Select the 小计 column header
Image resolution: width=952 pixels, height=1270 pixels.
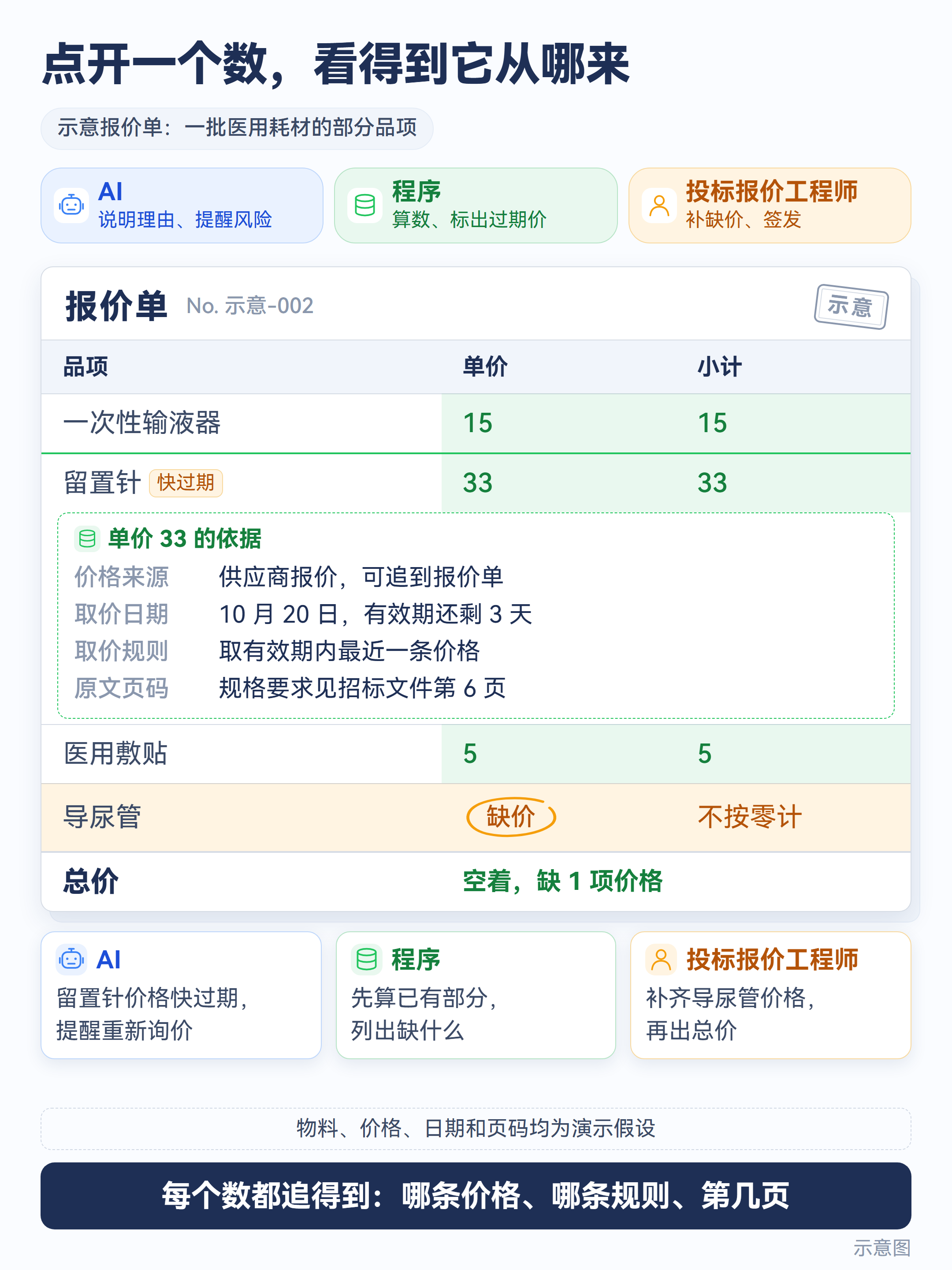pos(720,366)
